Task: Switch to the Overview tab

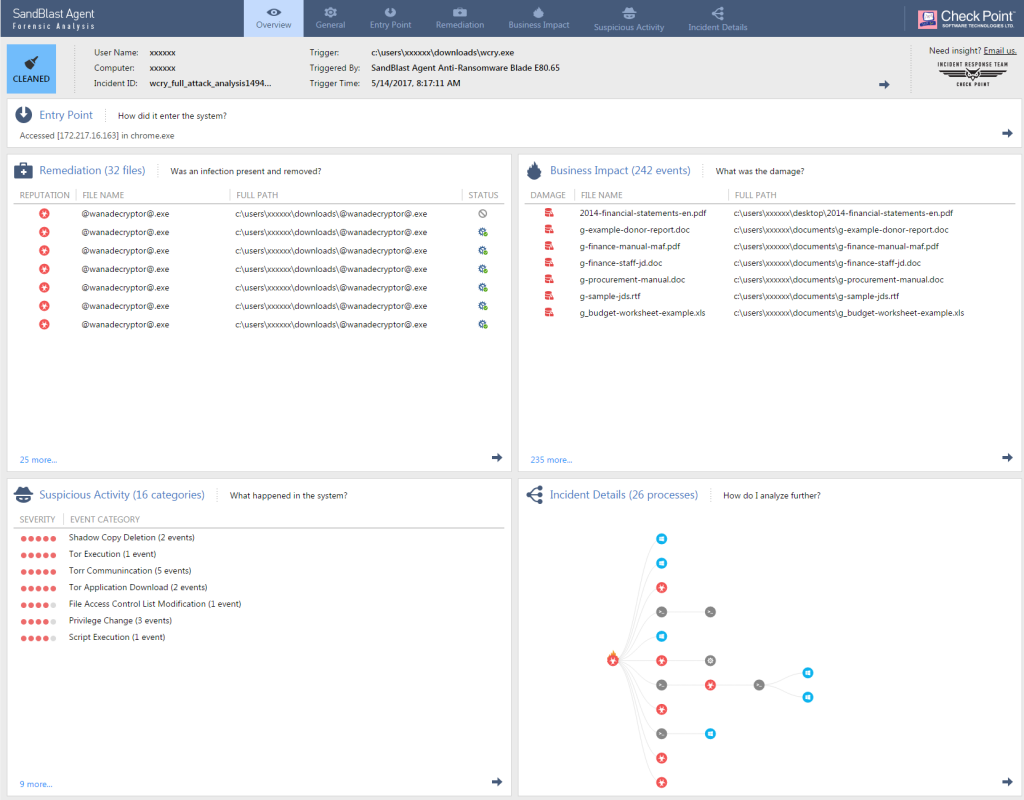Action: (x=274, y=18)
